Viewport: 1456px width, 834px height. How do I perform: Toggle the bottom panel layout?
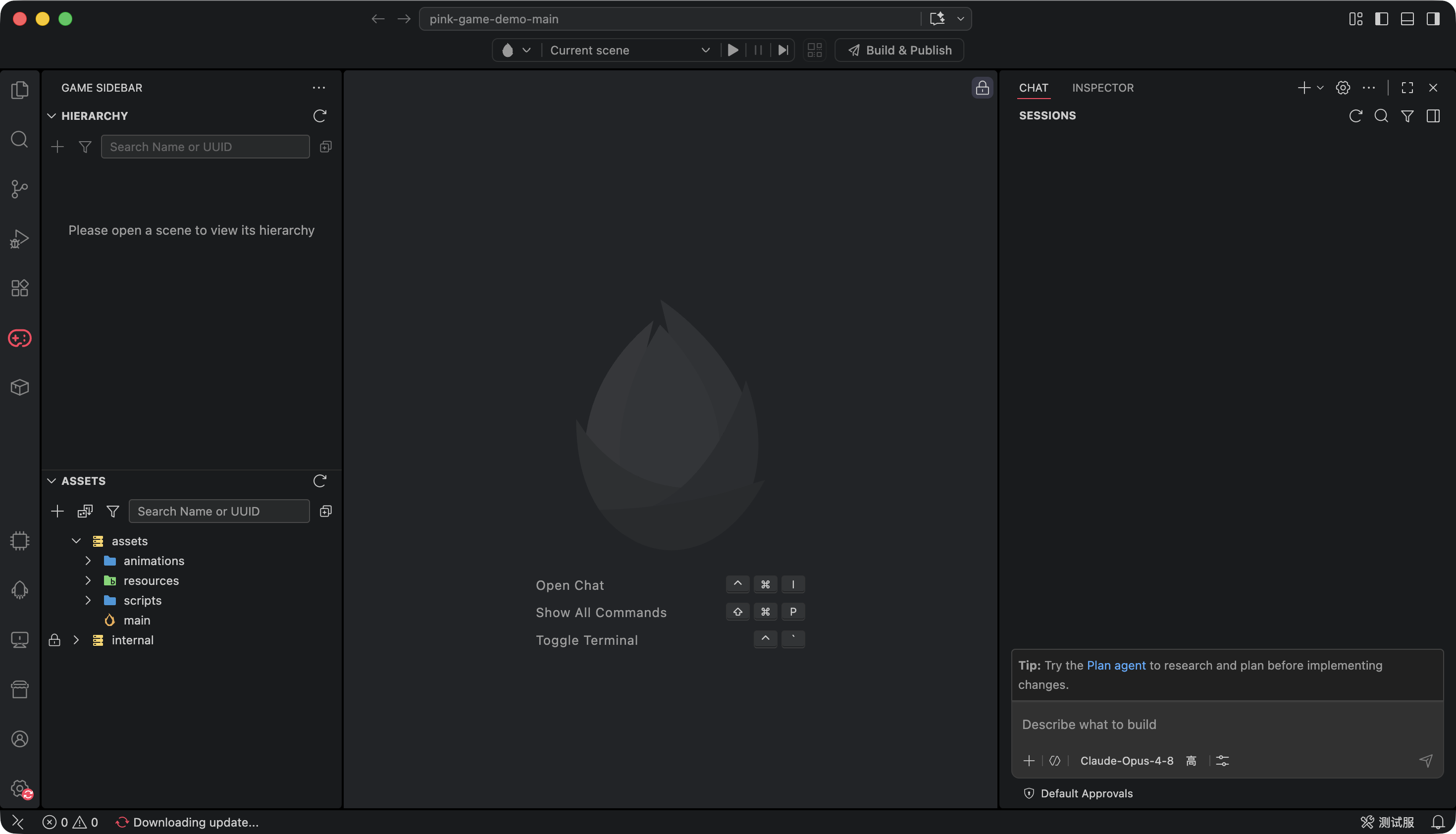click(1407, 19)
